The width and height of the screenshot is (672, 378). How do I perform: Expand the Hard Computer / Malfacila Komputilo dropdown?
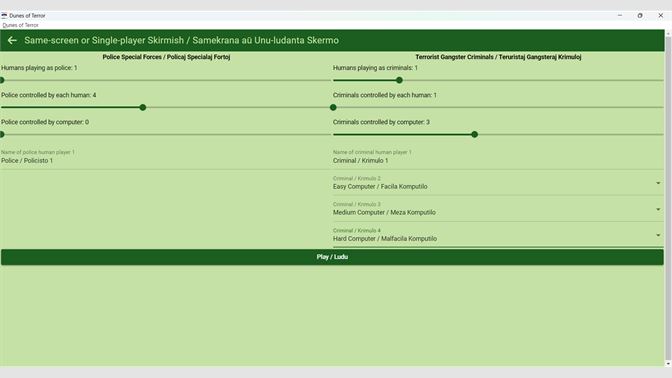click(x=498, y=235)
